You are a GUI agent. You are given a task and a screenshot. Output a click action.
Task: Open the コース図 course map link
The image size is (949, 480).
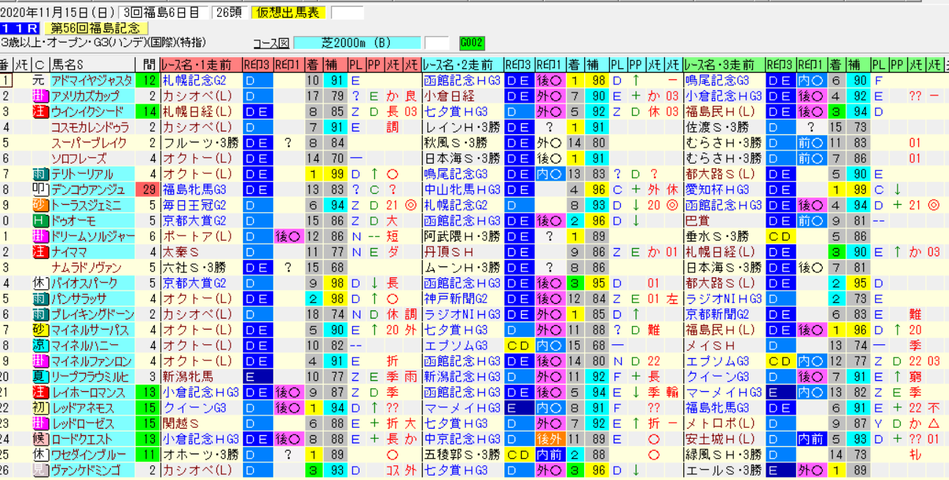pos(271,44)
